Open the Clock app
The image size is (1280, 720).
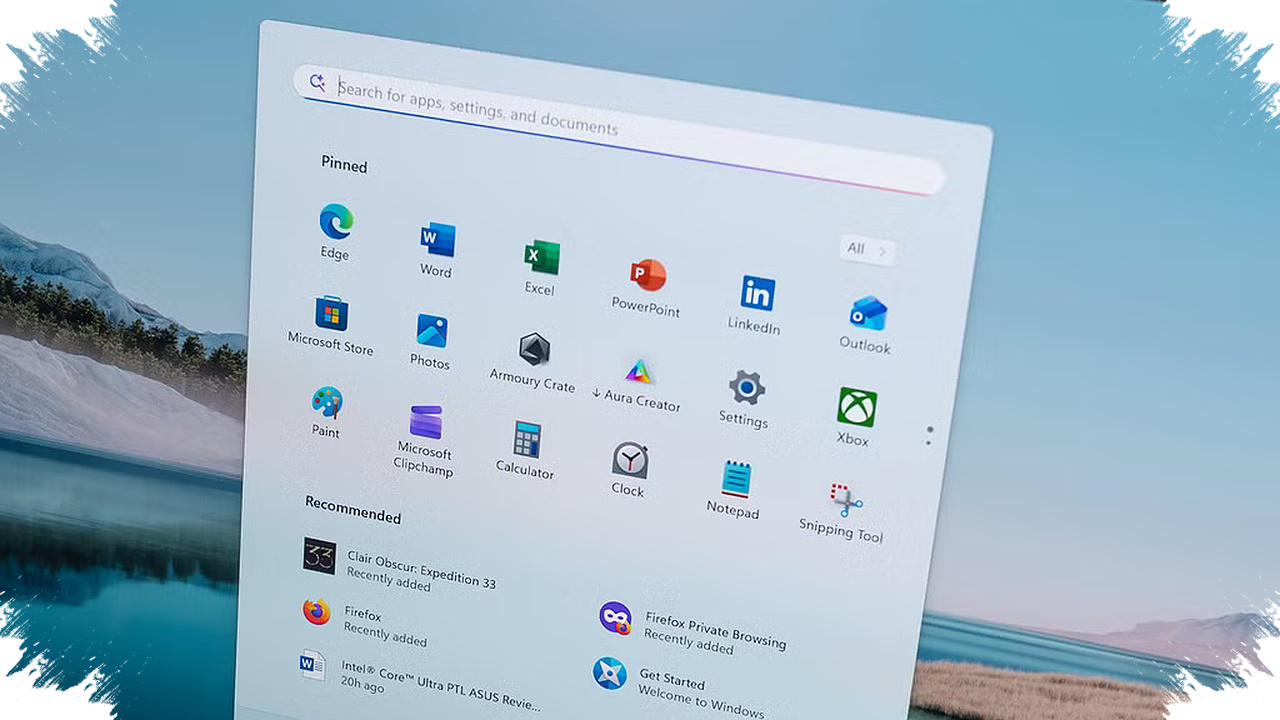pyautogui.click(x=630, y=460)
